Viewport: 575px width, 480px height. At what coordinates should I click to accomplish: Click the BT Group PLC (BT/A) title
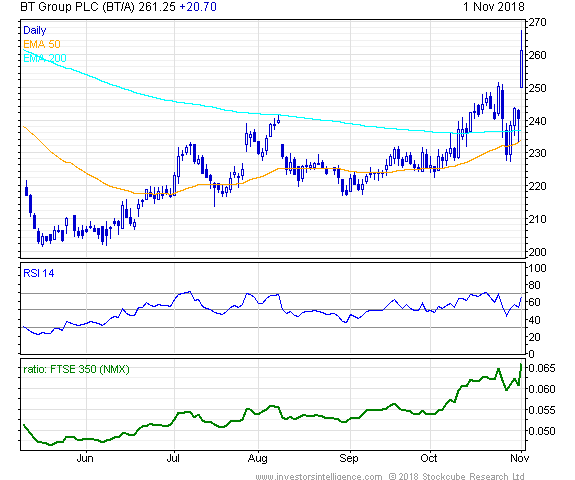pyautogui.click(x=77, y=7)
